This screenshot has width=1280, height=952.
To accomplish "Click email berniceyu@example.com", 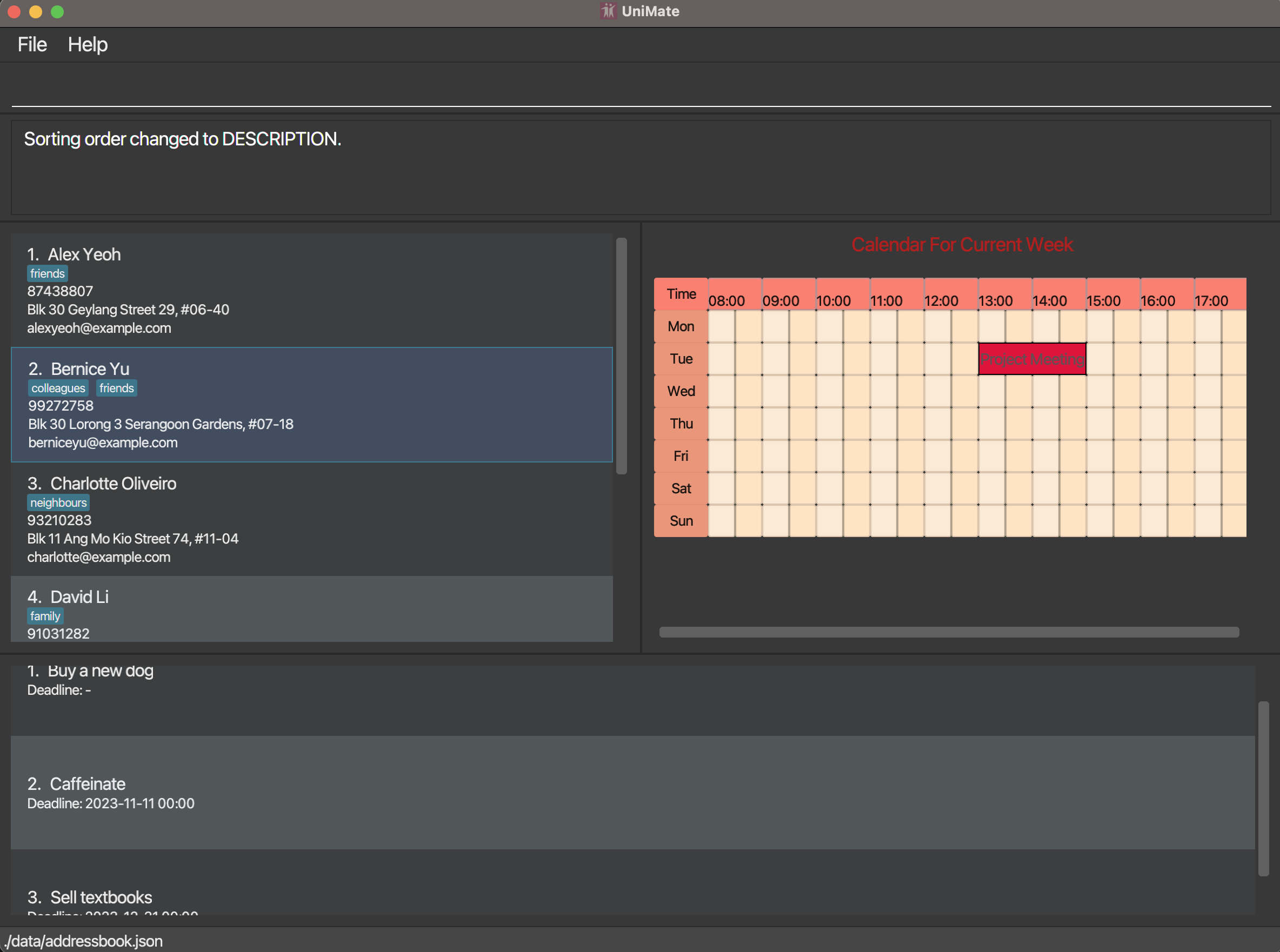I will pyautogui.click(x=103, y=443).
